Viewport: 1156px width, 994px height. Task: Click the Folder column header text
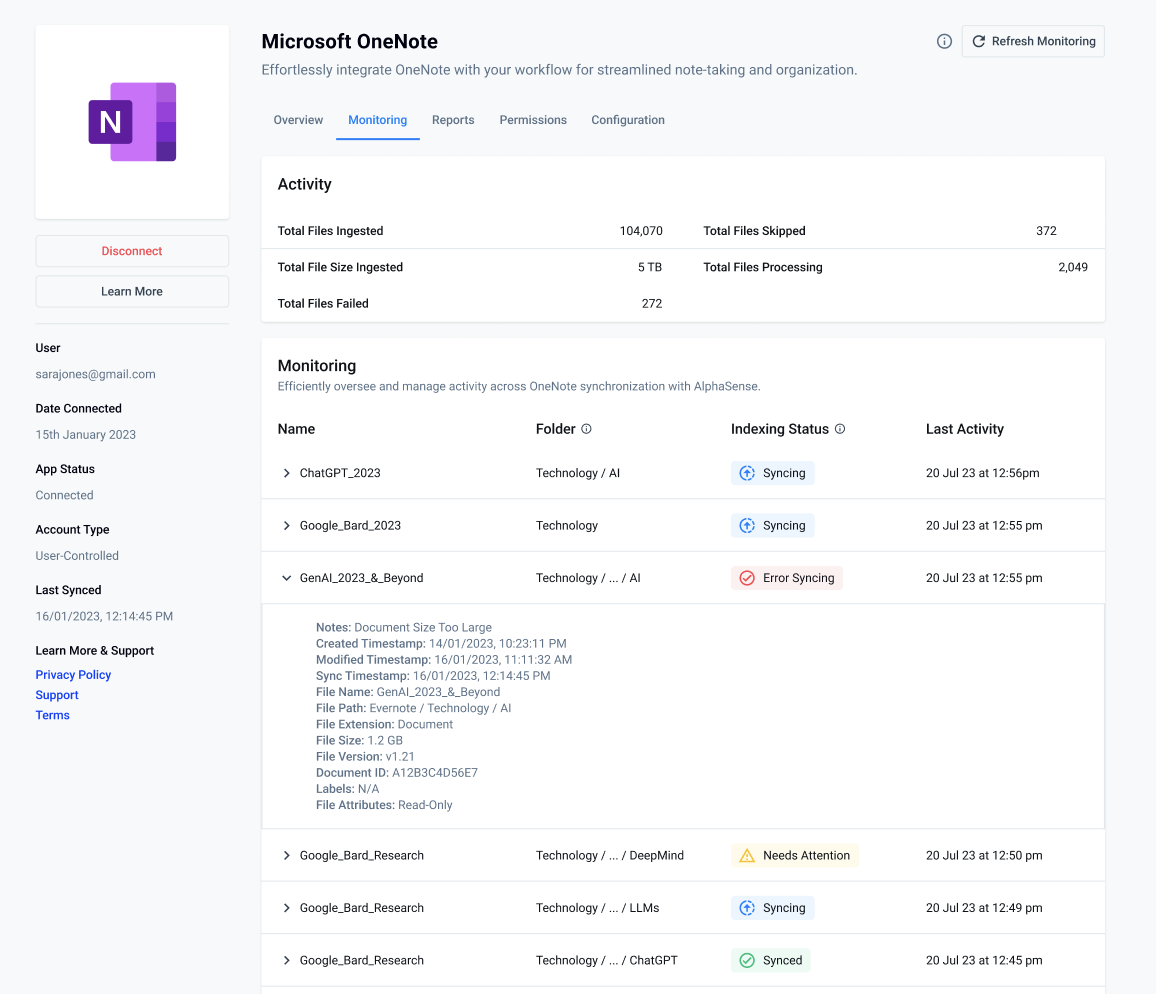pyautogui.click(x=555, y=429)
